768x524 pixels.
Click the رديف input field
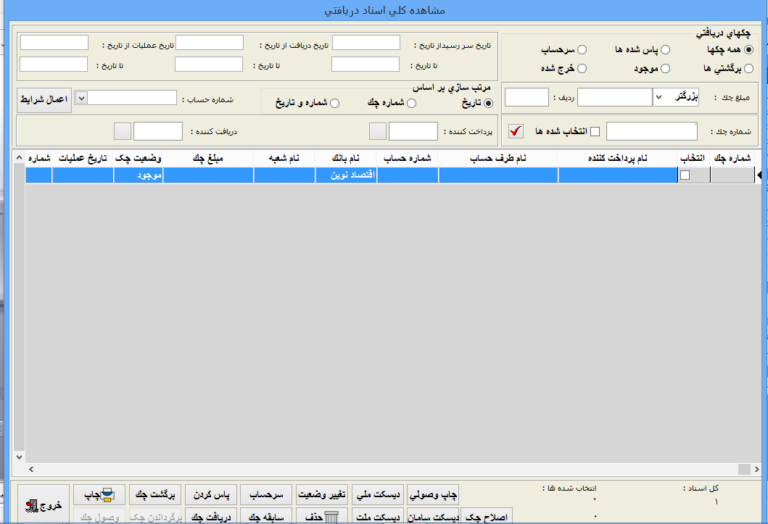tap(527, 97)
